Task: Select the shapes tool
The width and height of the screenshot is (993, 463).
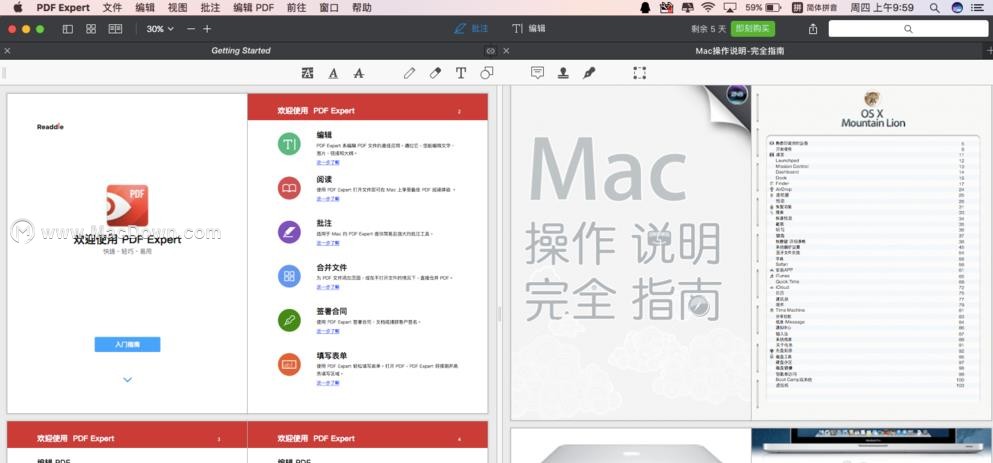Action: tap(486, 73)
